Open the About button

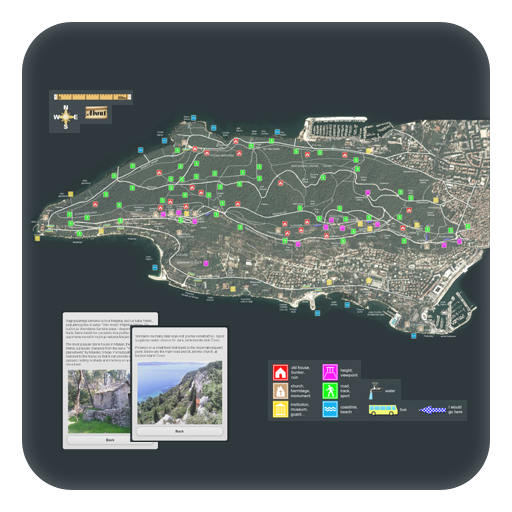(x=96, y=113)
